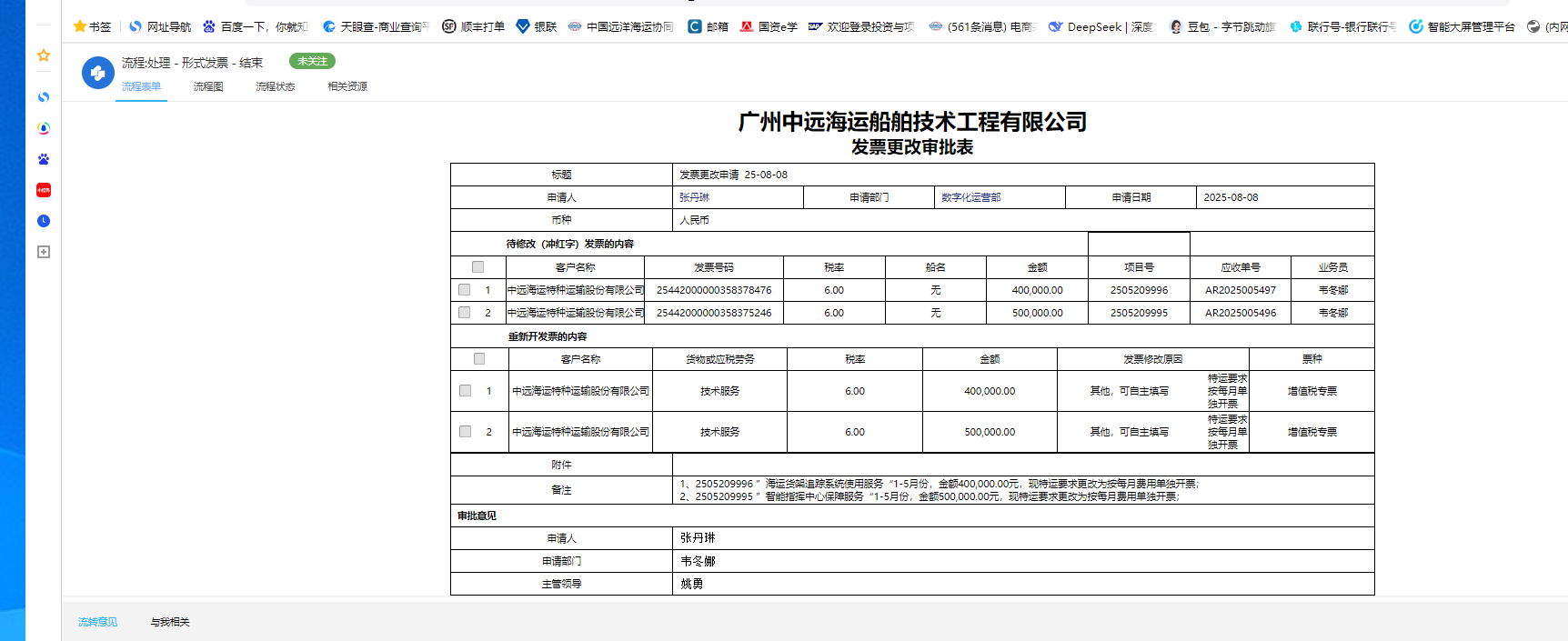1568x641 pixels.
Task: Open the 顺丰打单 bookmark
Action: pos(473,26)
